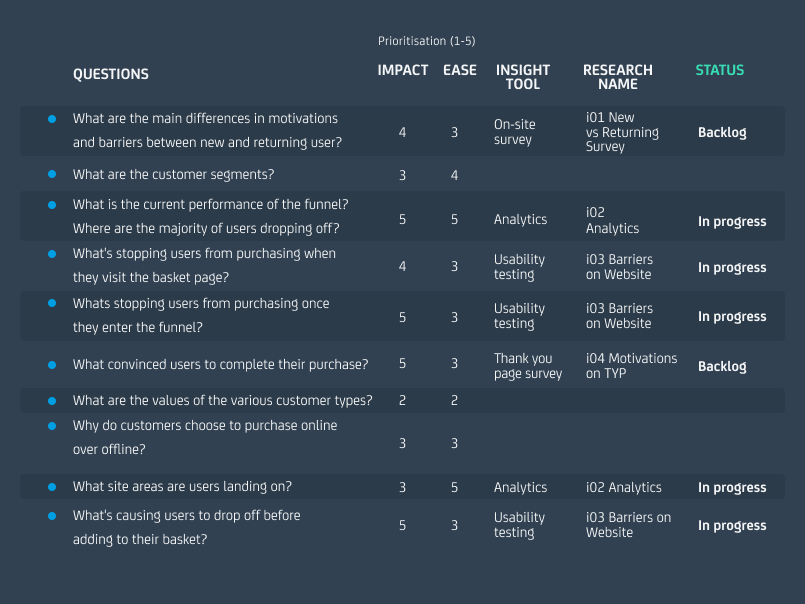Click bullet next to basket page question

(52, 254)
